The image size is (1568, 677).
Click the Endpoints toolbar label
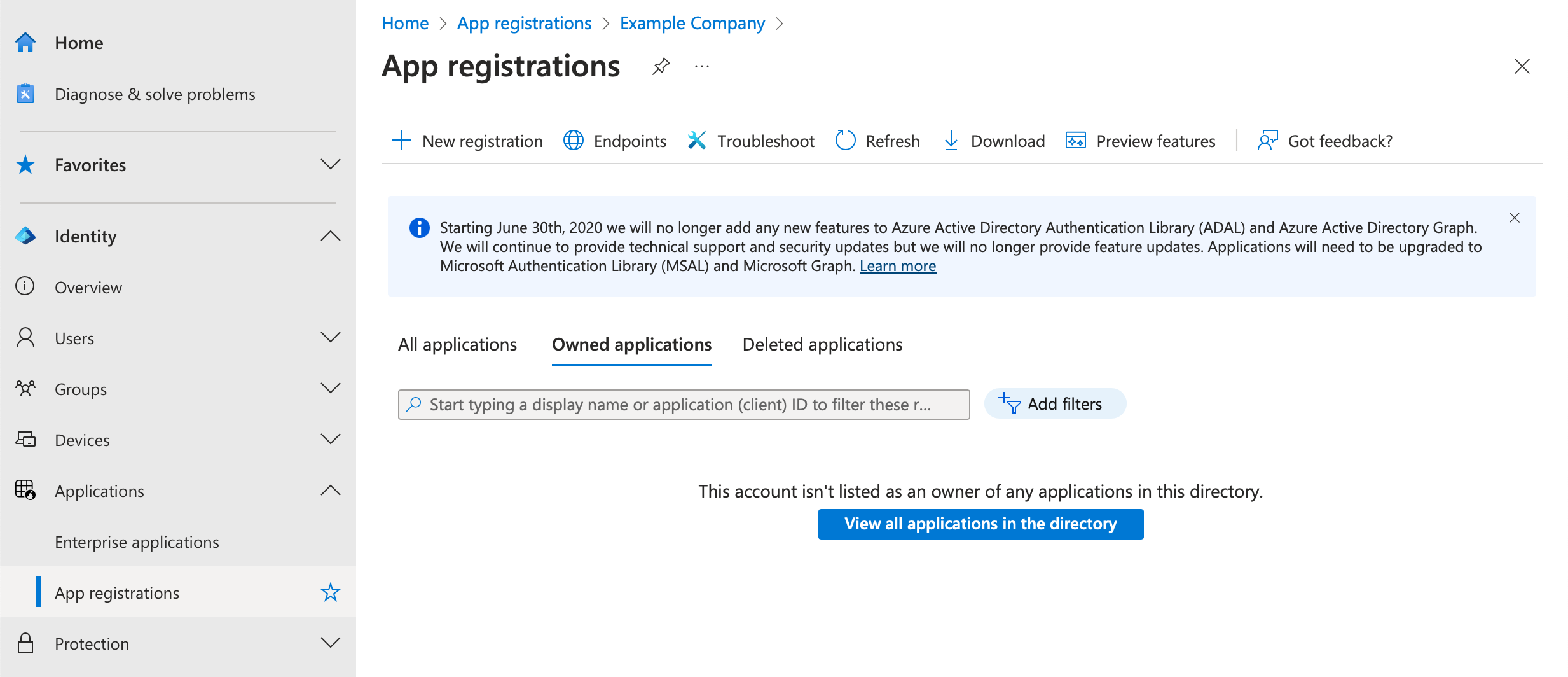(630, 141)
